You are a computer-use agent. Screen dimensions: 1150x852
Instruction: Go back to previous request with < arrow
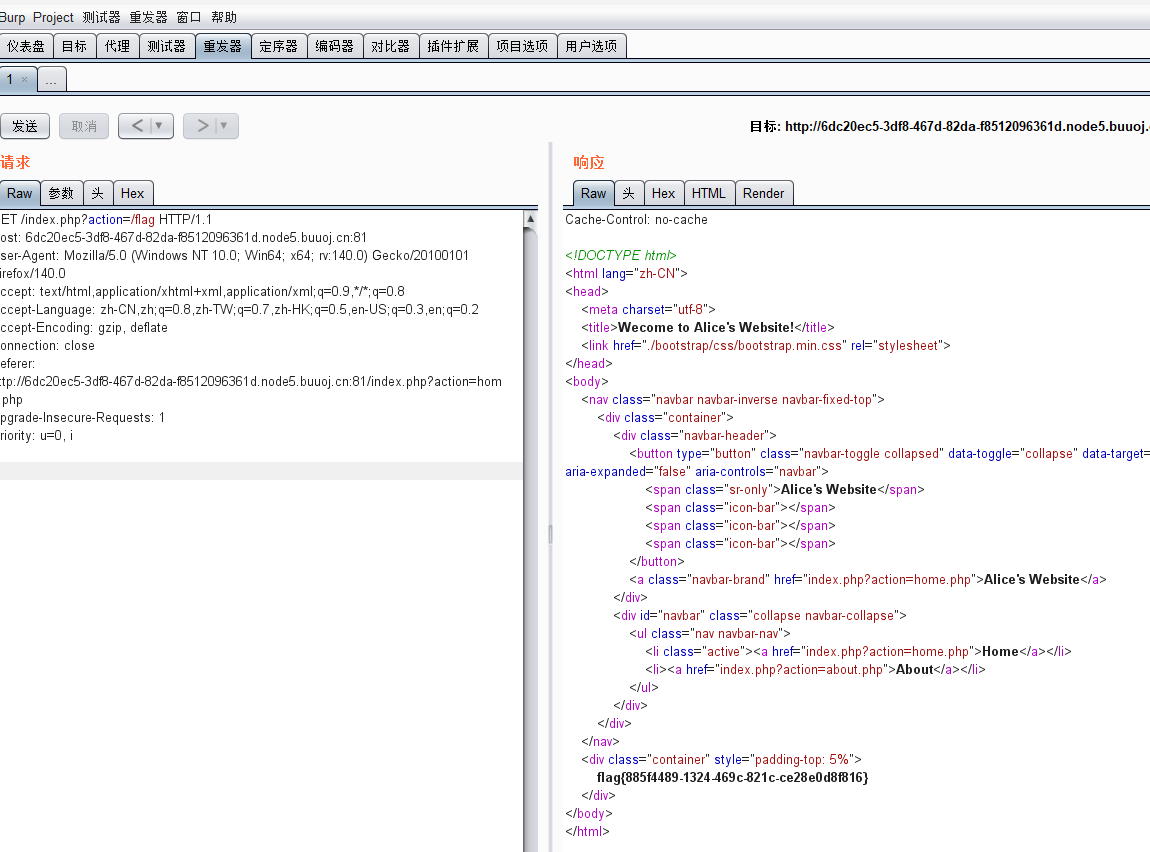[137, 126]
